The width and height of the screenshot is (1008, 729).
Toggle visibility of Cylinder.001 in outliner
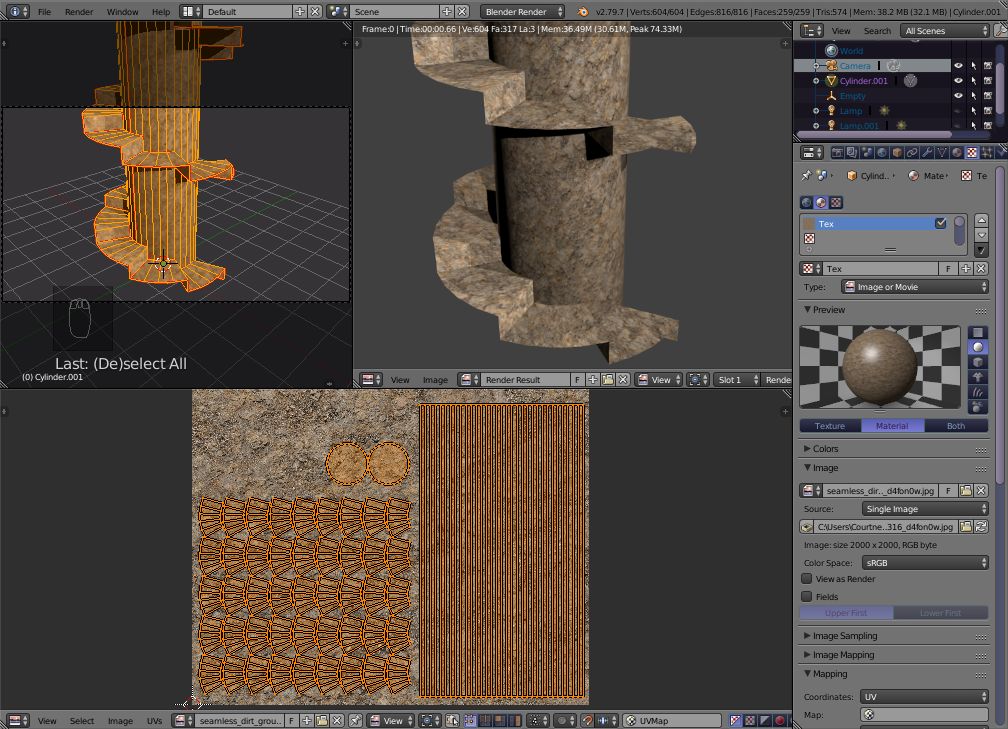pos(958,81)
